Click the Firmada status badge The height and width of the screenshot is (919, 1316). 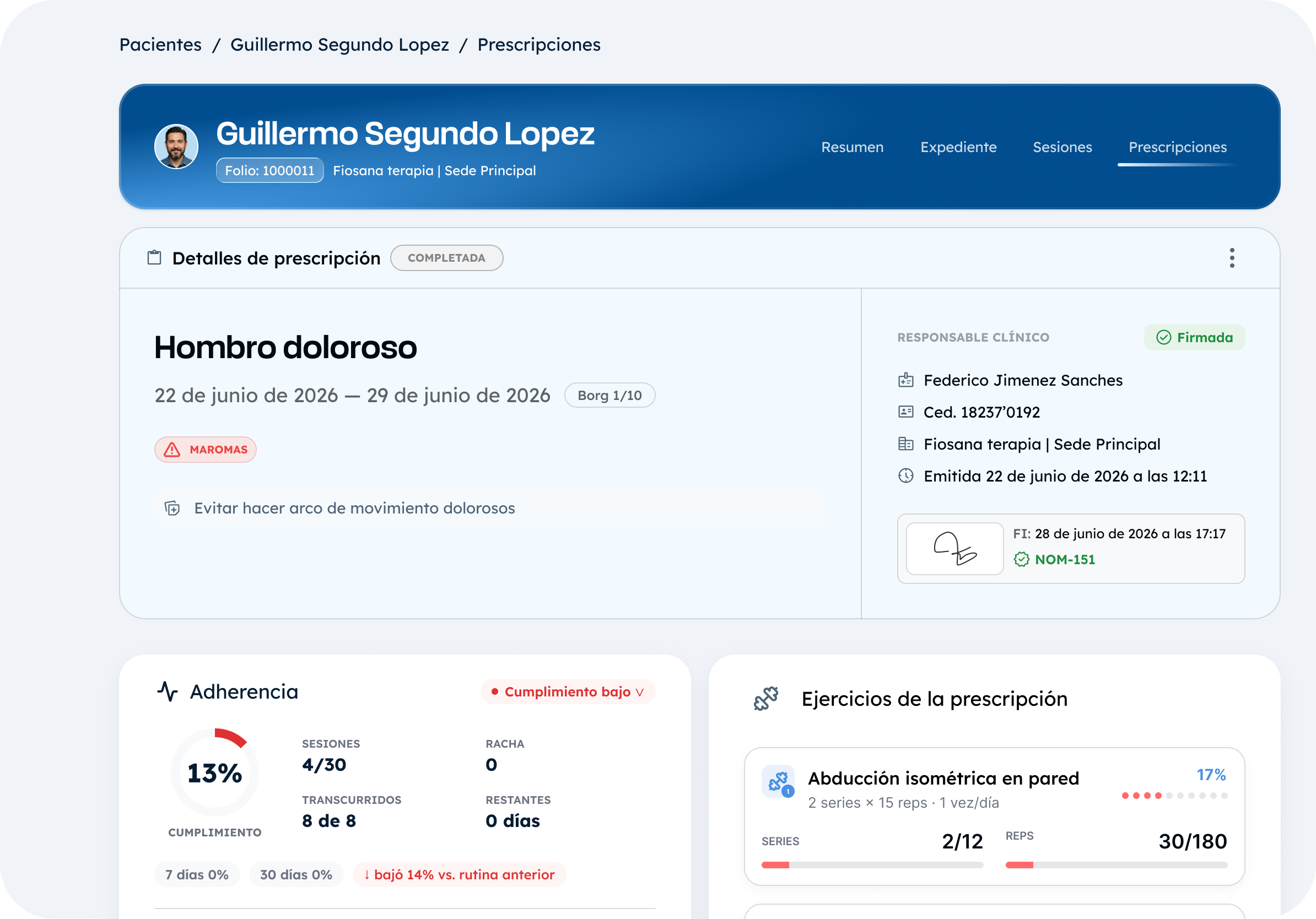(1195, 338)
